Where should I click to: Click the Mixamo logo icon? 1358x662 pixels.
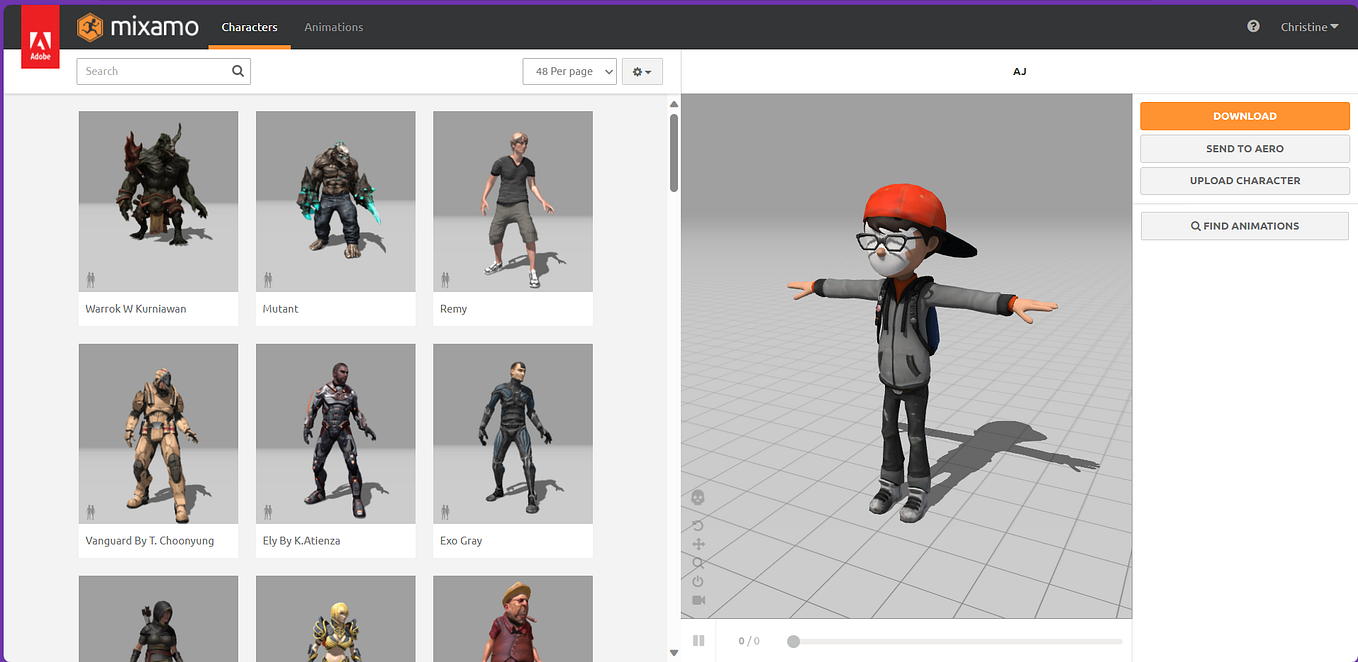89,27
